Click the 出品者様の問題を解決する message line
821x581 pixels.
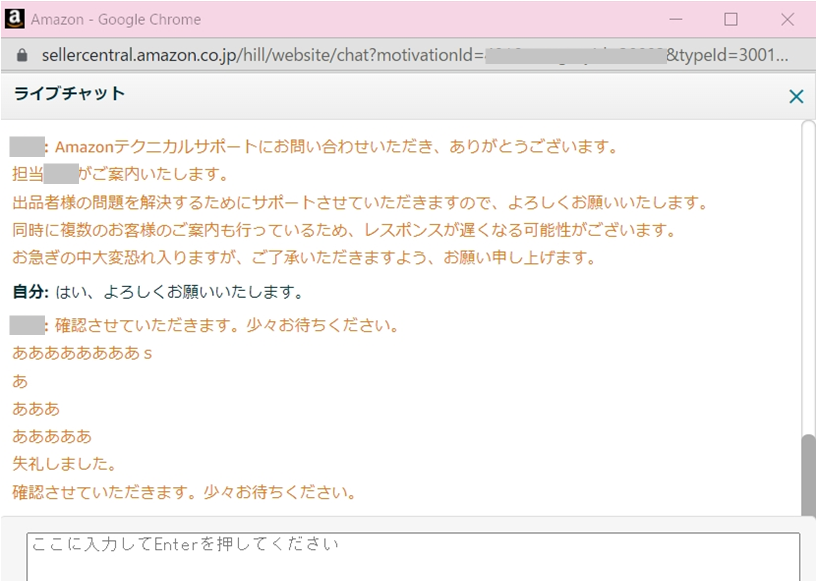[360, 202]
